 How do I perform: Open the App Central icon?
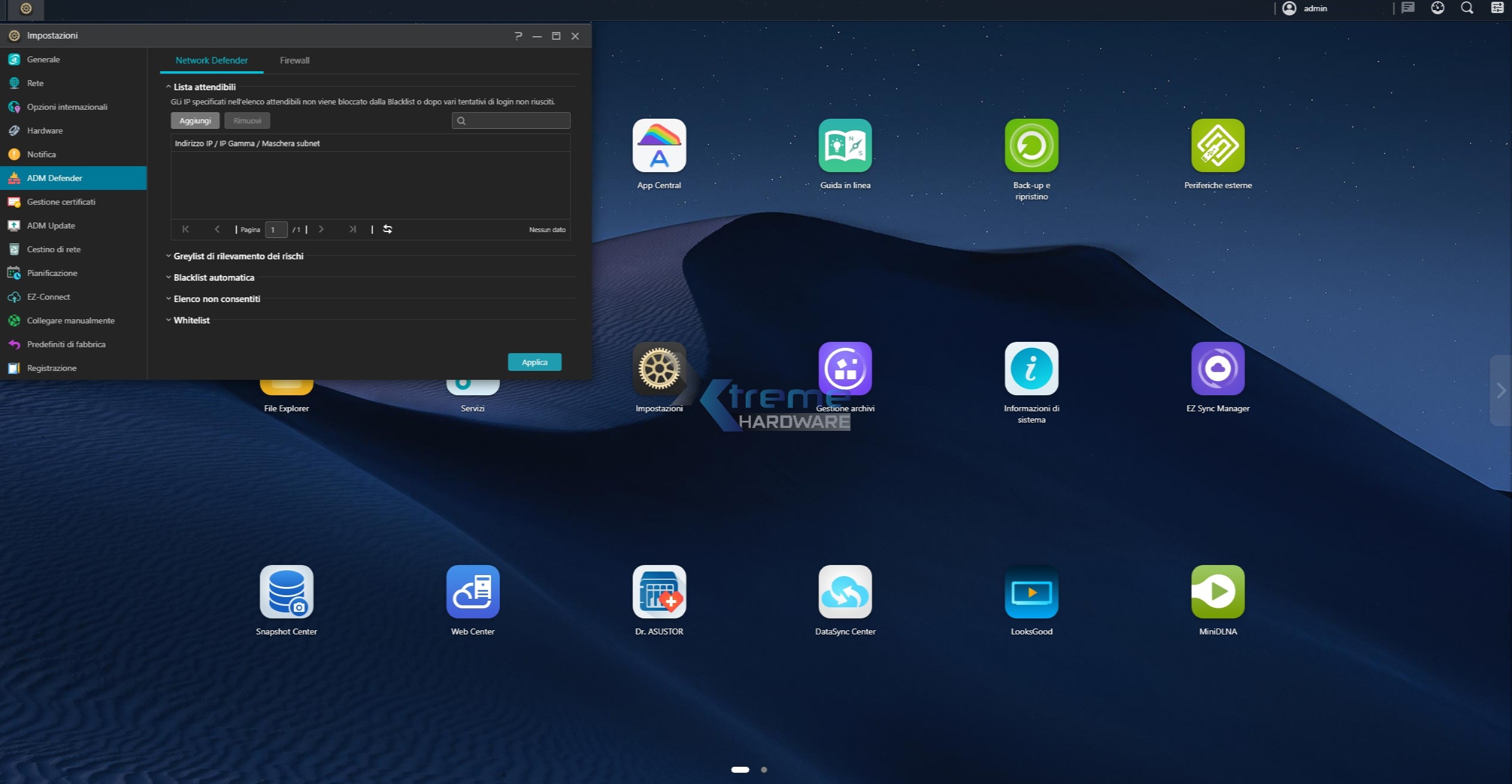[659, 146]
